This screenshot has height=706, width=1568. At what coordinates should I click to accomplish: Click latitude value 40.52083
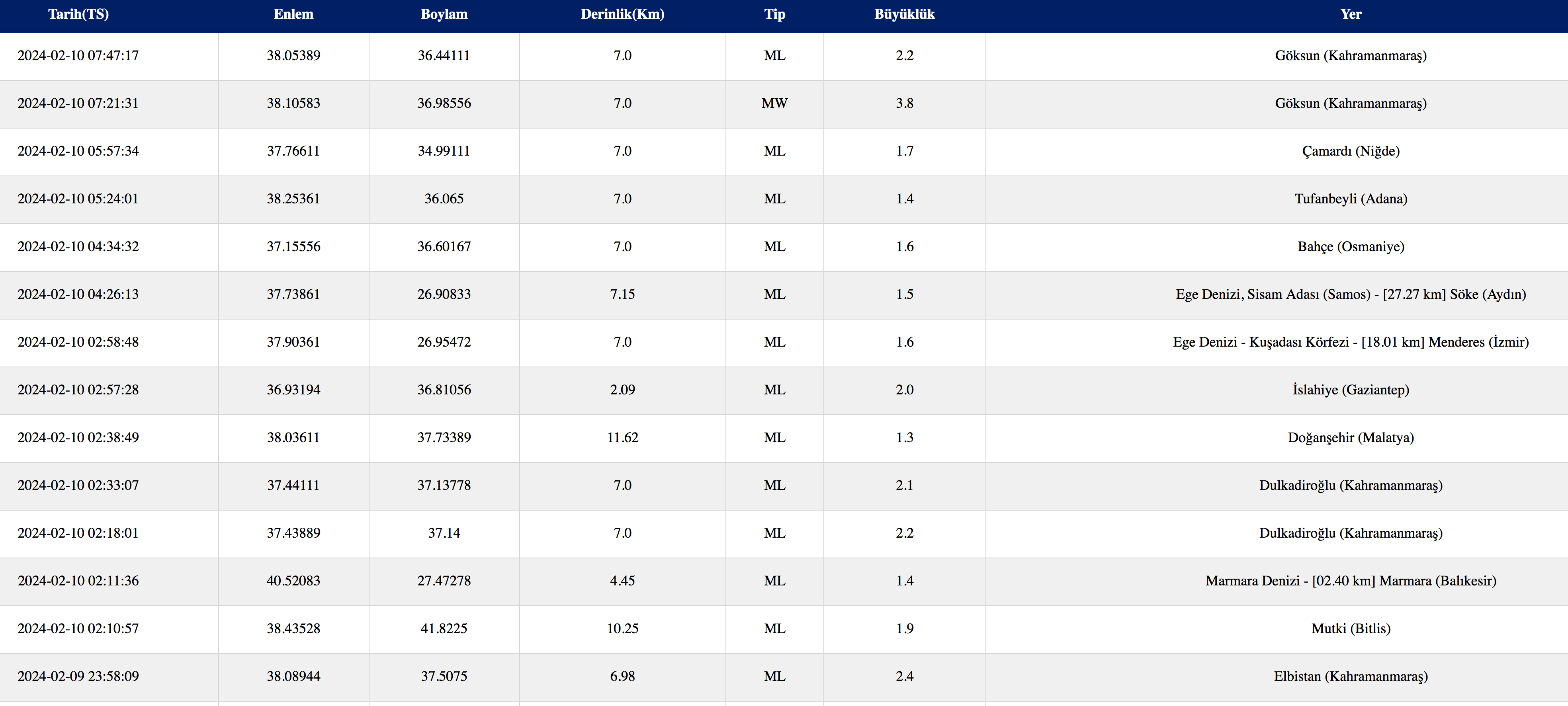293,581
